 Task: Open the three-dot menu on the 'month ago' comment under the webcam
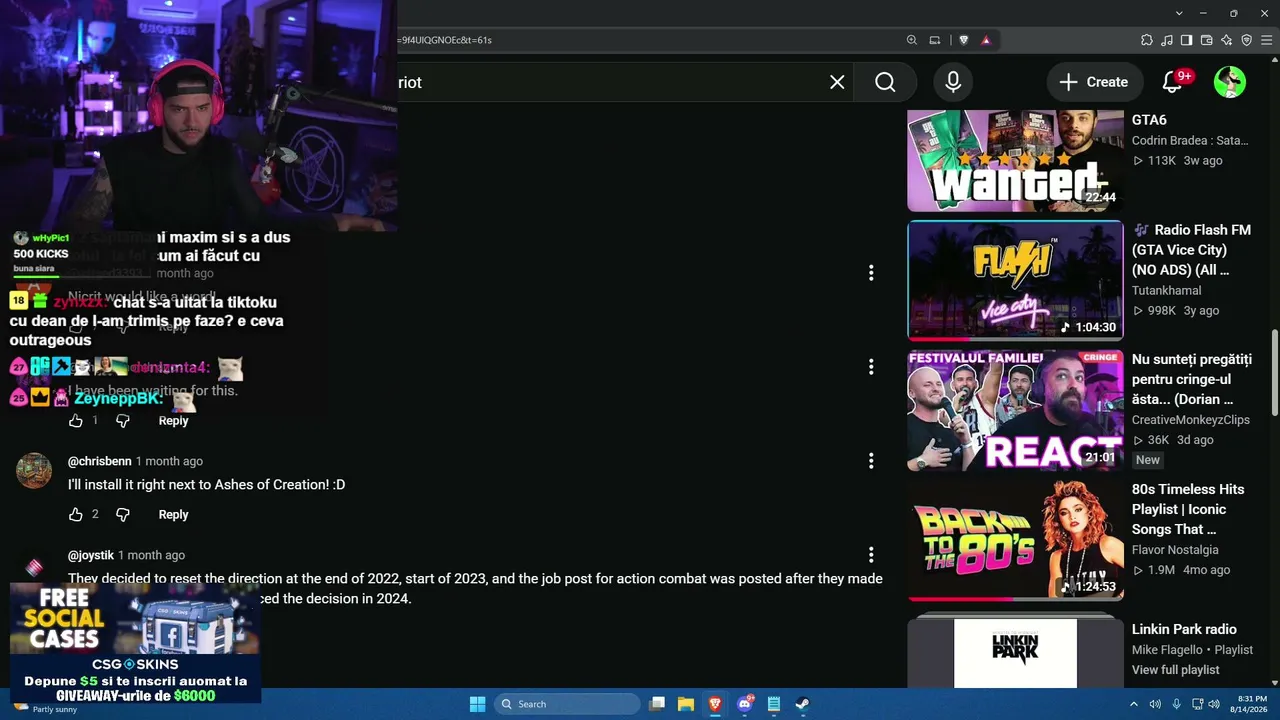871,272
